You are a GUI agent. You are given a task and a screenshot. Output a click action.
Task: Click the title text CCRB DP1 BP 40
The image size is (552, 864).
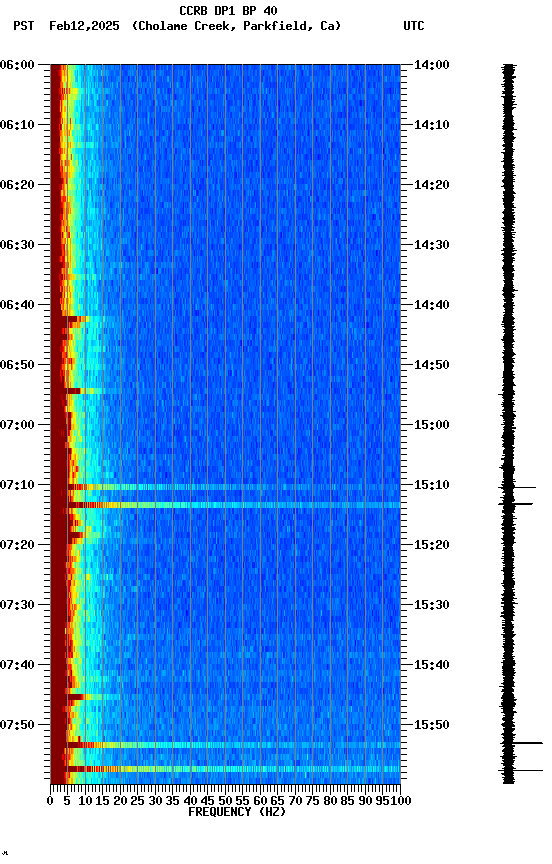[228, 10]
